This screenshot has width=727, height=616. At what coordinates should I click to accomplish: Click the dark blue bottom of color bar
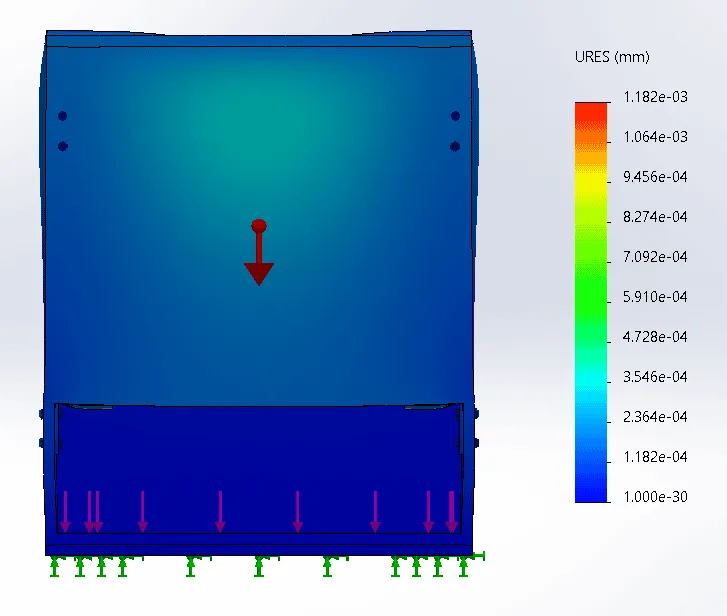[x=591, y=492]
